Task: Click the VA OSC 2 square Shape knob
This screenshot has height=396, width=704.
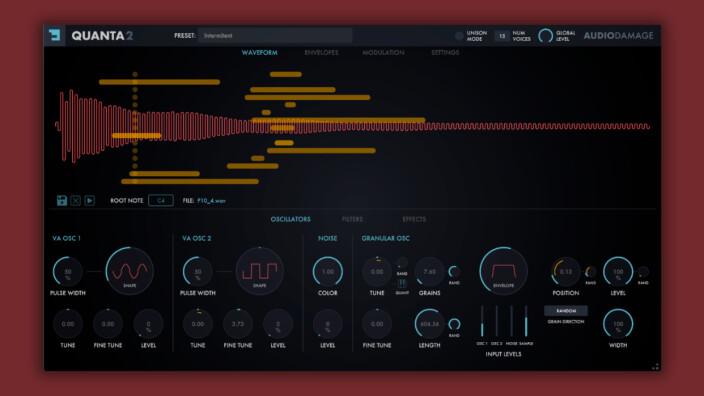Action: click(x=260, y=271)
